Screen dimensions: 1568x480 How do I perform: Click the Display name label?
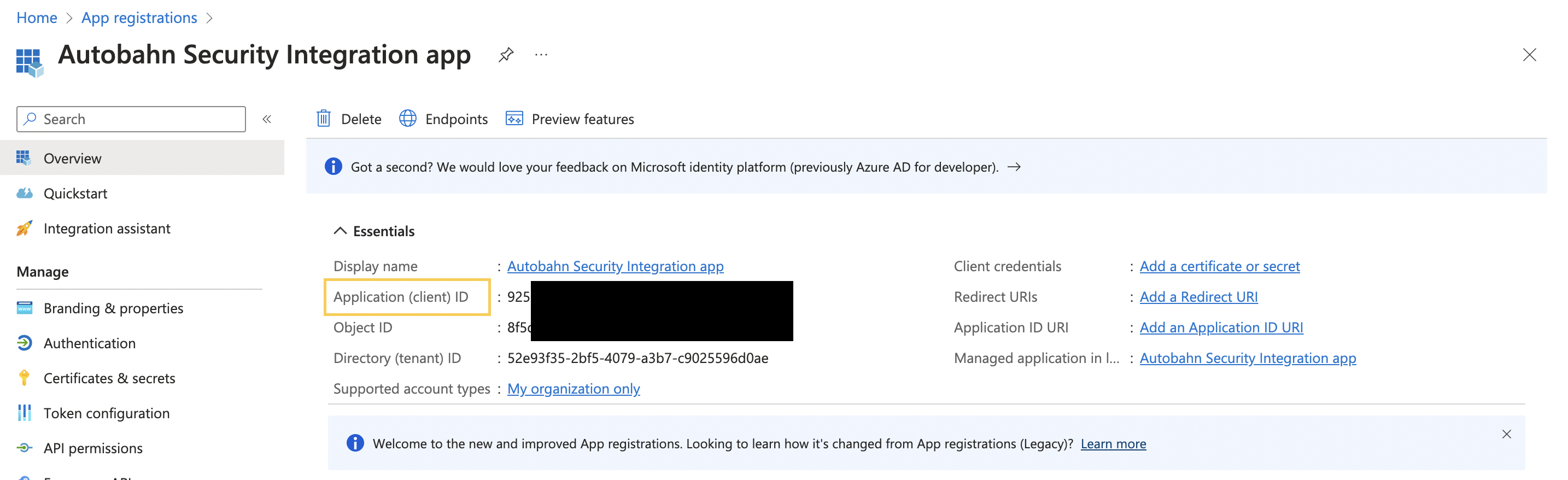[375, 266]
